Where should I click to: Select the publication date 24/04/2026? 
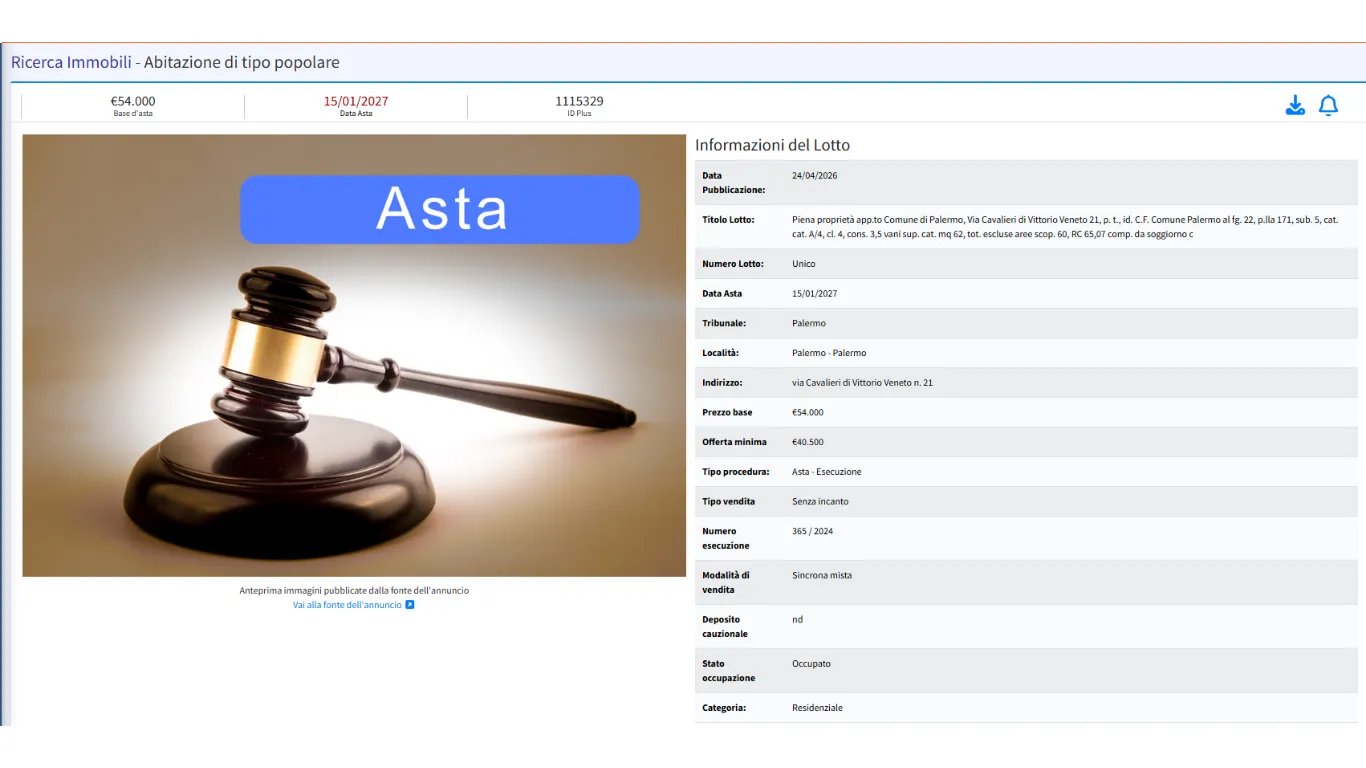[814, 175]
